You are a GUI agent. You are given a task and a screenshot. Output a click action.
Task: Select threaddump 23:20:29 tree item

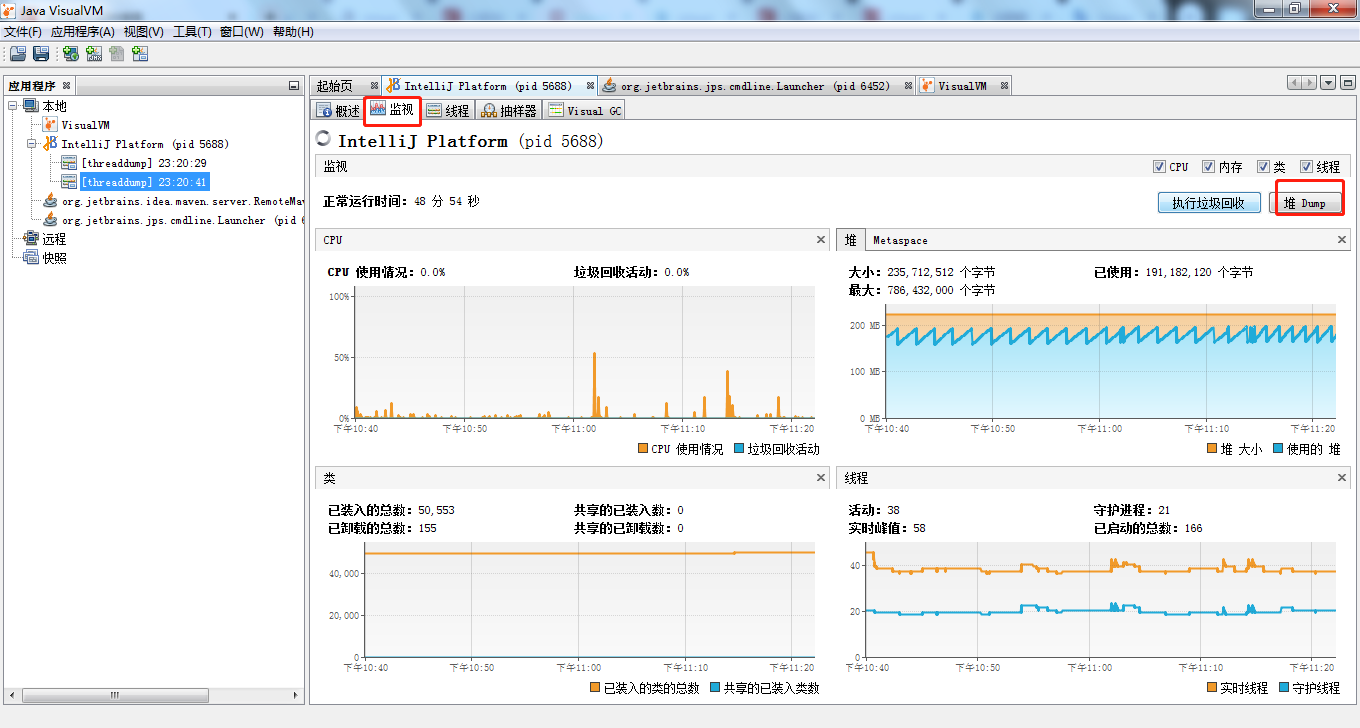(143, 163)
